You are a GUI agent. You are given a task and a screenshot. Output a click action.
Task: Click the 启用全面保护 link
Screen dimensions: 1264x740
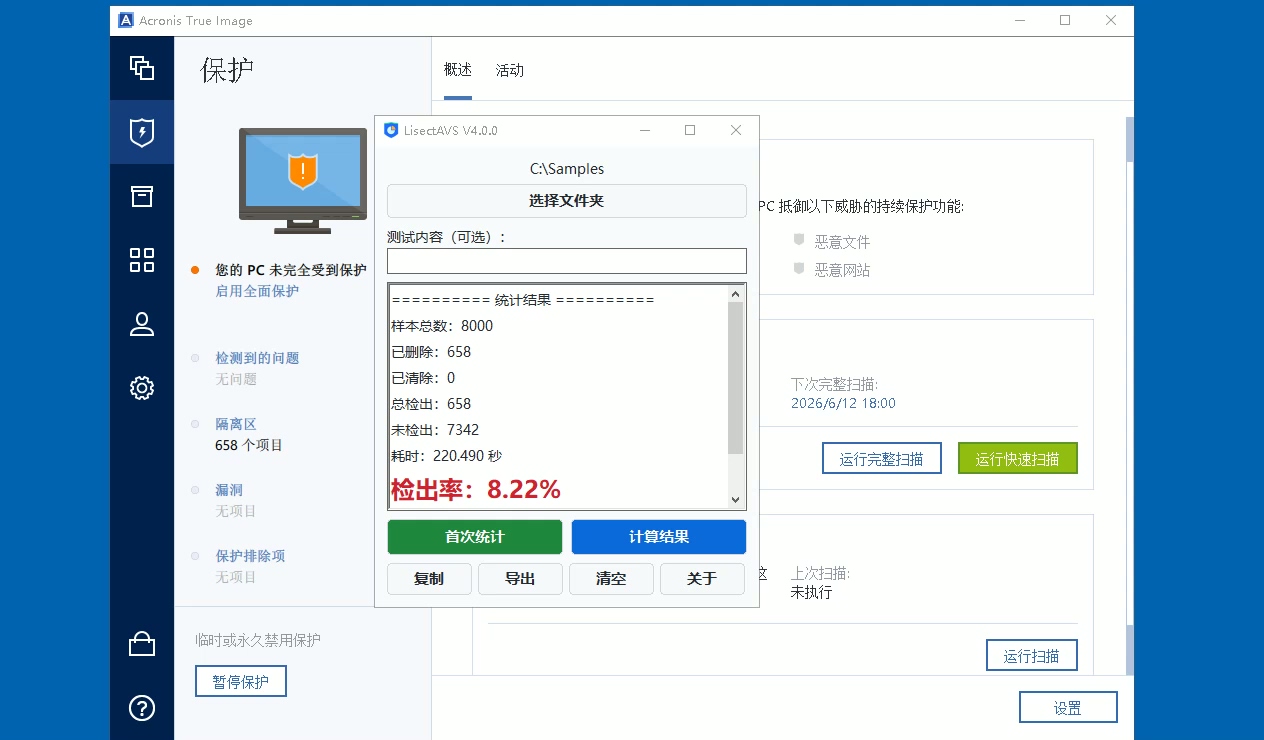(257, 291)
